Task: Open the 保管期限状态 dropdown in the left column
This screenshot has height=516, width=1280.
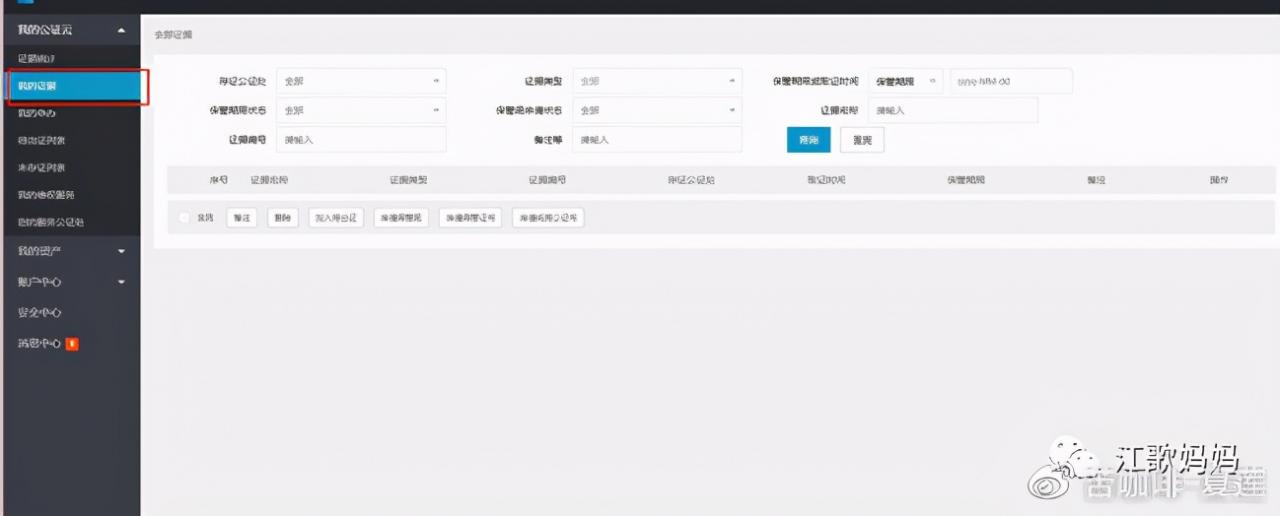Action: (361, 110)
